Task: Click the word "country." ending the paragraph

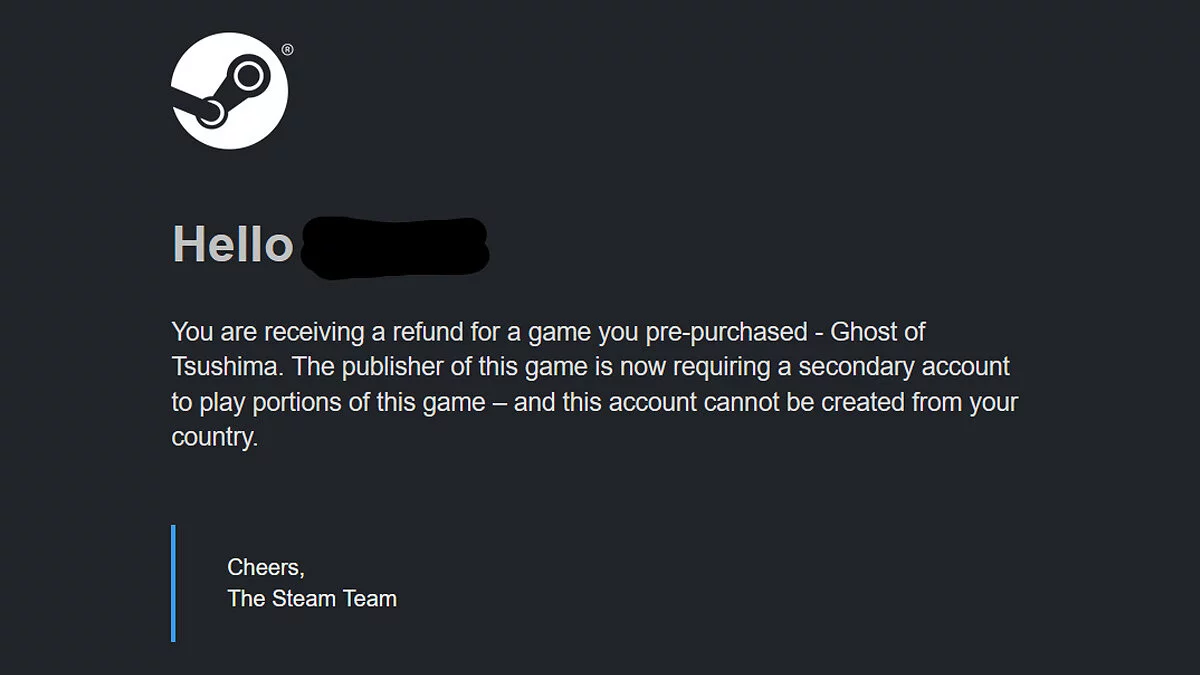Action: pos(215,438)
